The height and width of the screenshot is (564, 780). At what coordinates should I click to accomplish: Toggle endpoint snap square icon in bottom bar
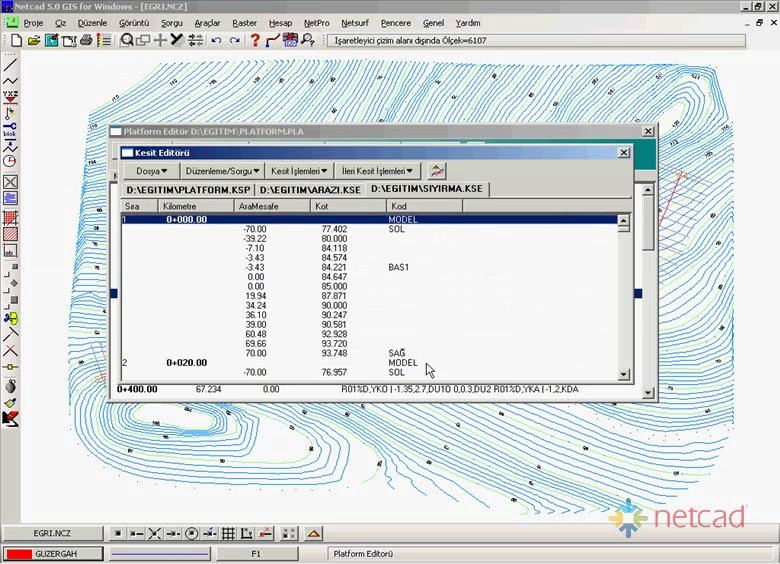pyautogui.click(x=118, y=534)
